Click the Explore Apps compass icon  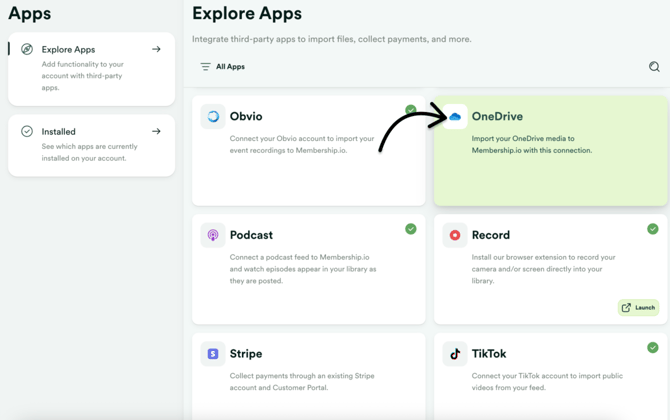point(27,49)
